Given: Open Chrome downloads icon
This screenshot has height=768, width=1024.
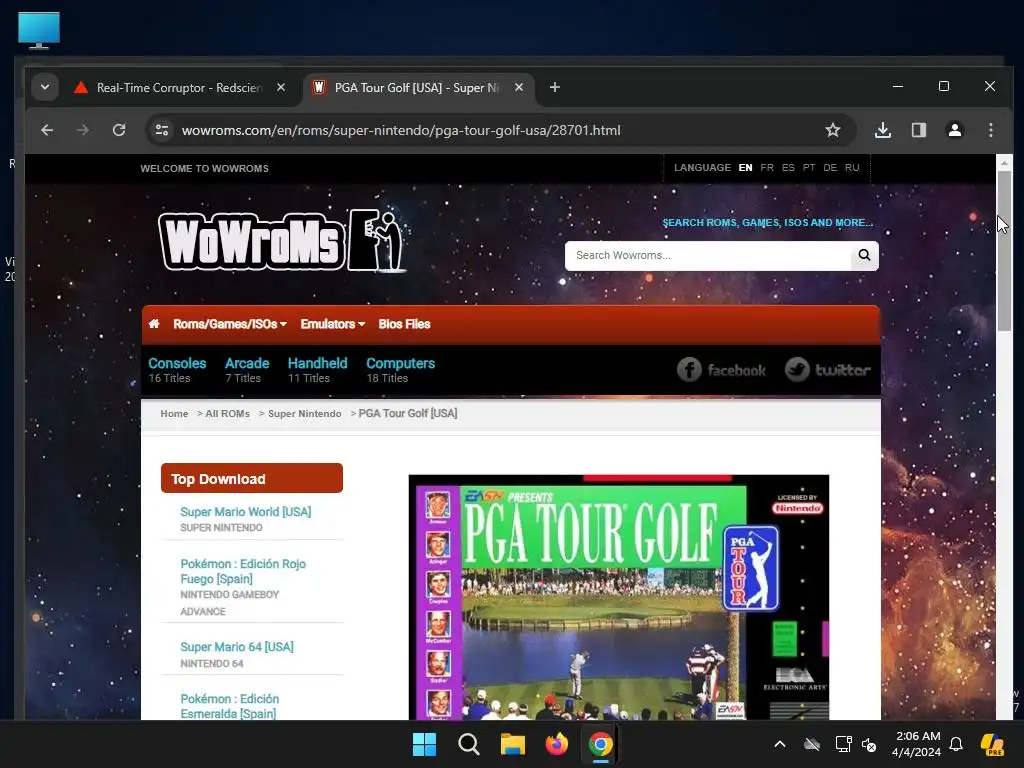Looking at the screenshot, I should 883,130.
